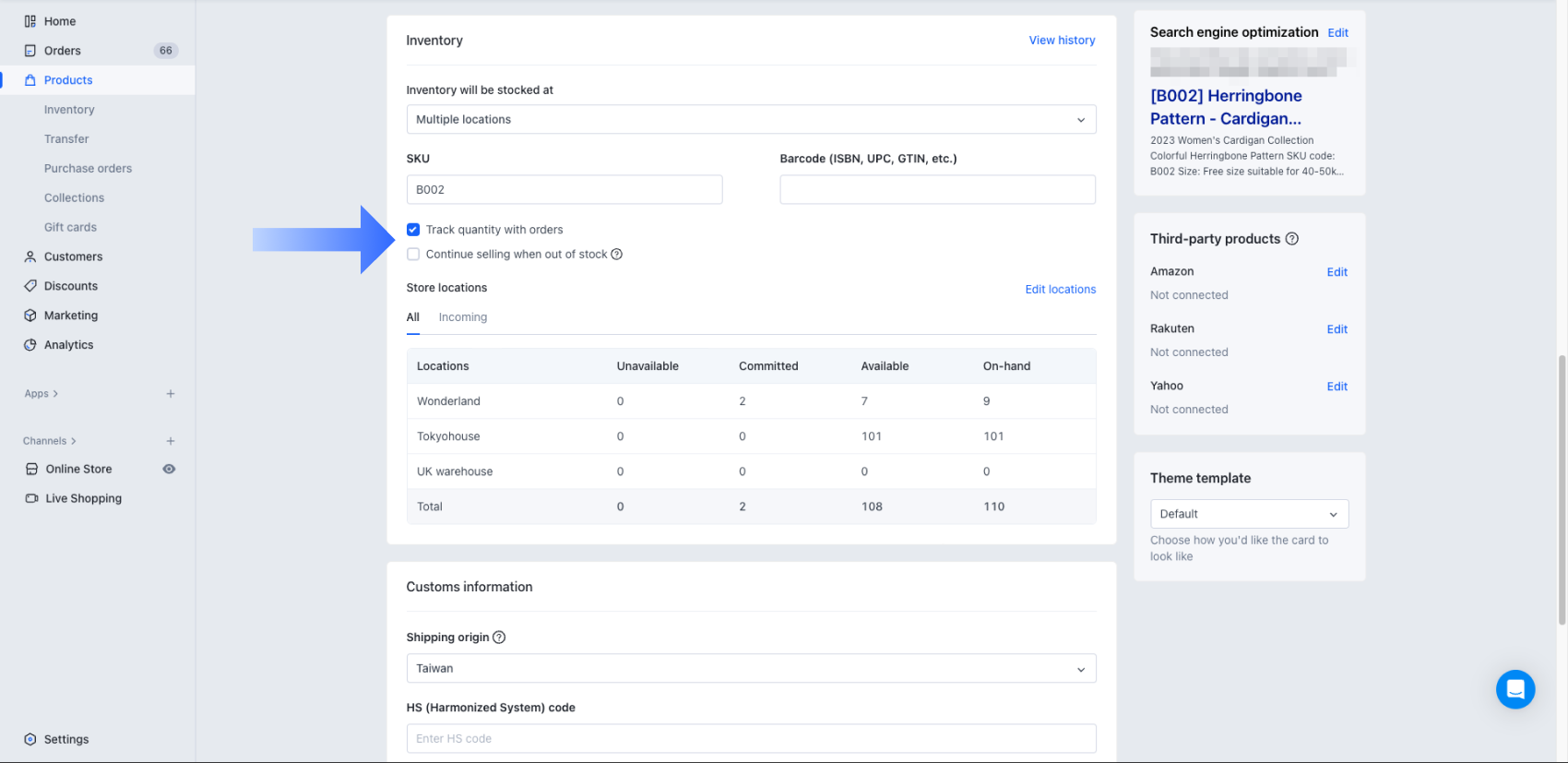Open Orders via its sidebar icon
Screen dimensions: 1568x763
coord(30,51)
